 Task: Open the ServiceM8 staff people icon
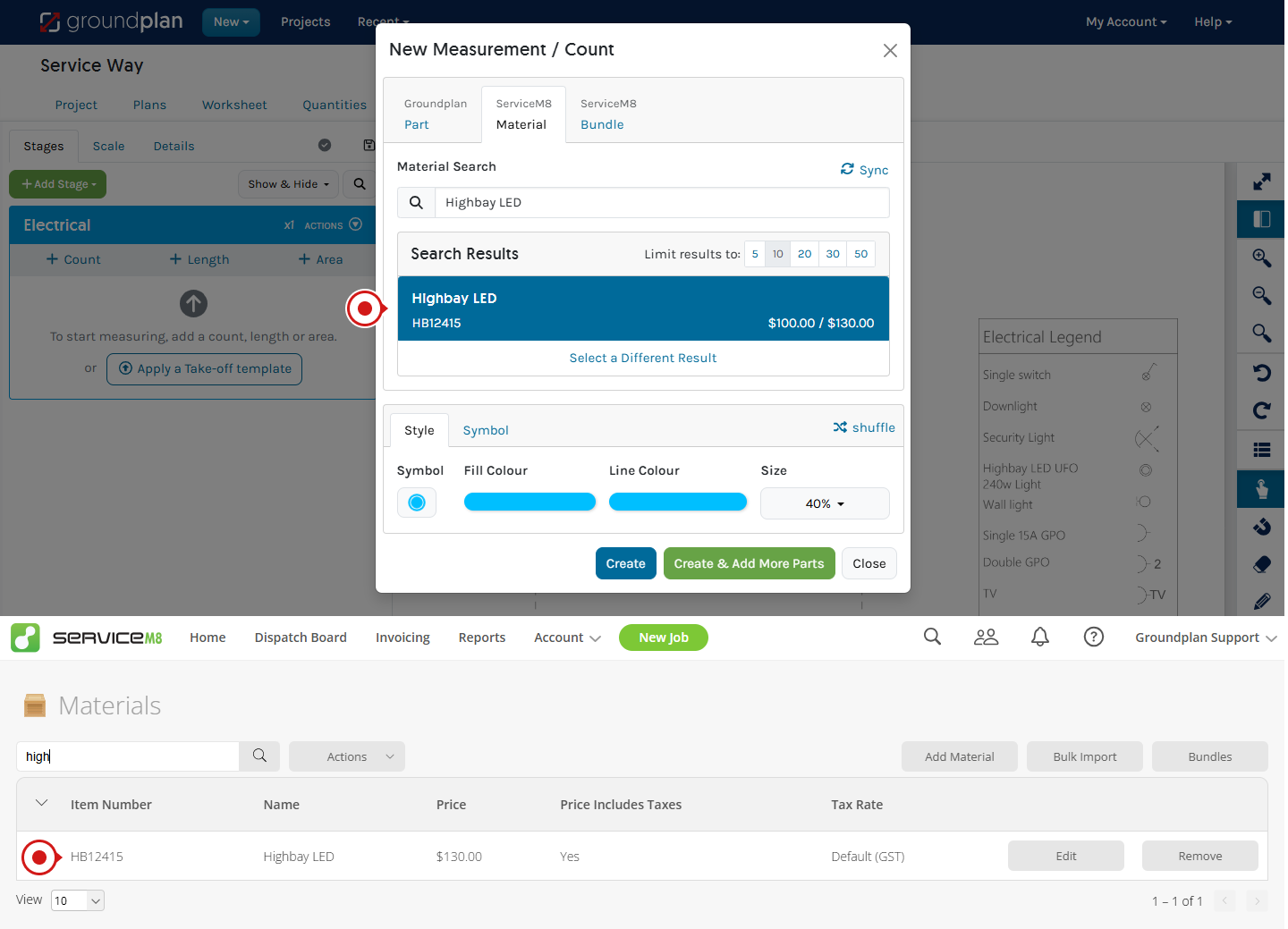pos(986,637)
